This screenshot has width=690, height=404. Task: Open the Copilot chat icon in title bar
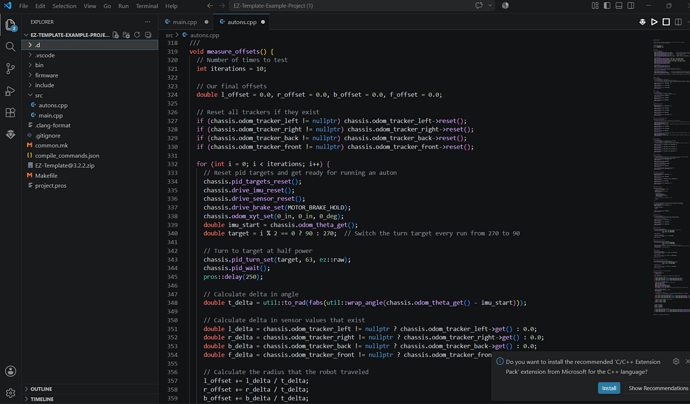pyautogui.click(x=479, y=6)
